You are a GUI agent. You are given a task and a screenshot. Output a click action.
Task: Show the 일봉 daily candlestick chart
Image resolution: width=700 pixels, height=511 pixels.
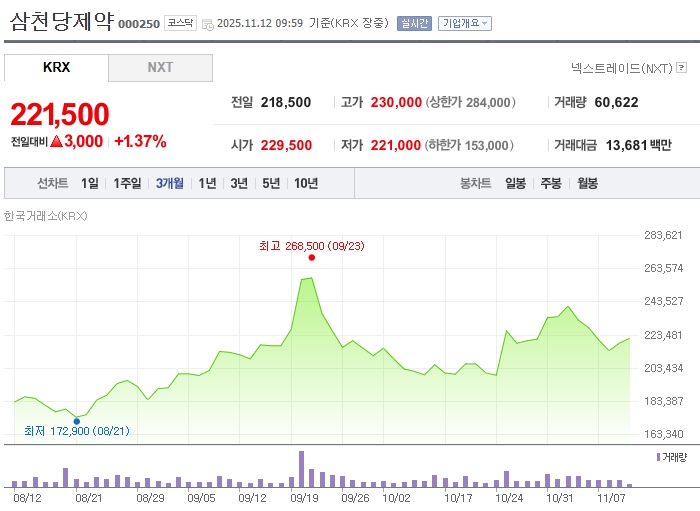[516, 183]
